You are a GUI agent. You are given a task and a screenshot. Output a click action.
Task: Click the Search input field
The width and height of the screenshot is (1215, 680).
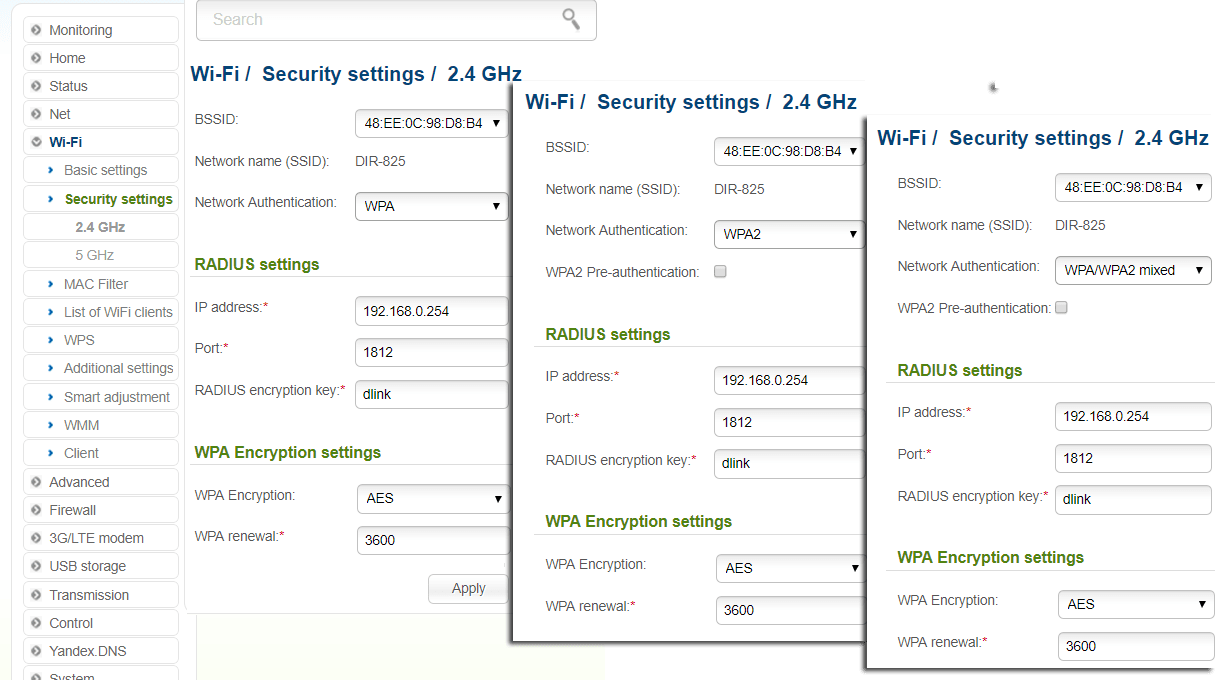[x=380, y=20]
